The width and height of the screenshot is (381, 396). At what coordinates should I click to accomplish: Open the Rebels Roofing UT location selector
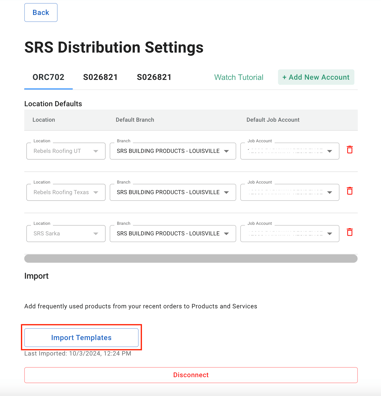click(66, 151)
